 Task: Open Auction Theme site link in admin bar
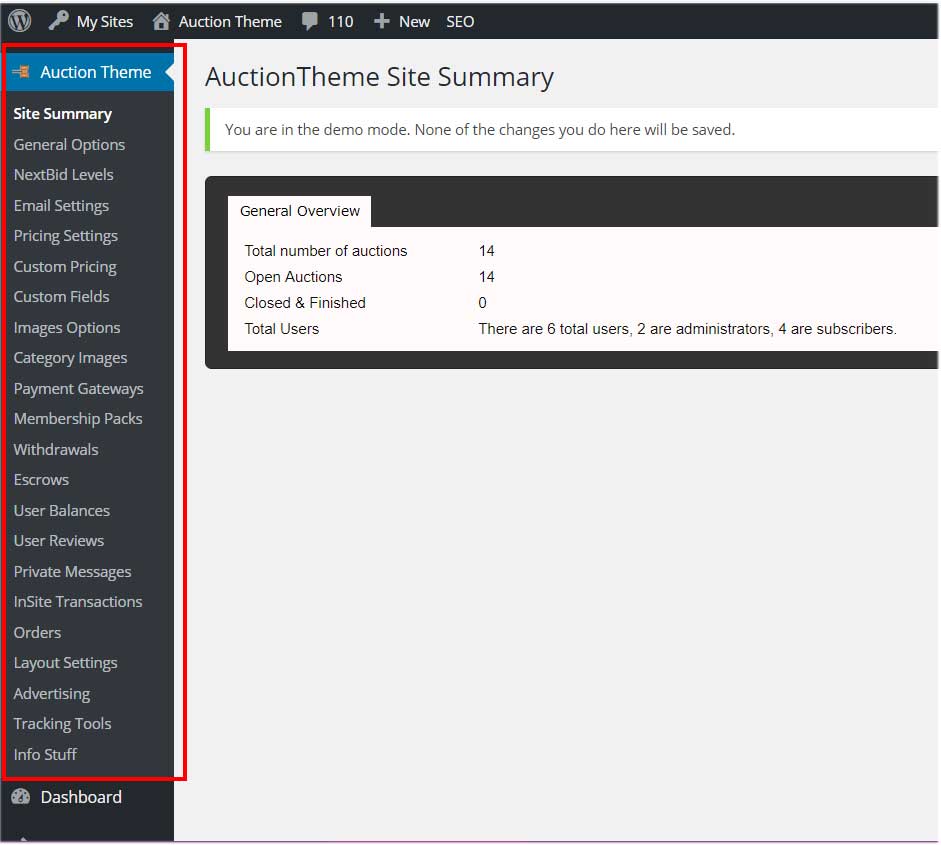click(217, 22)
